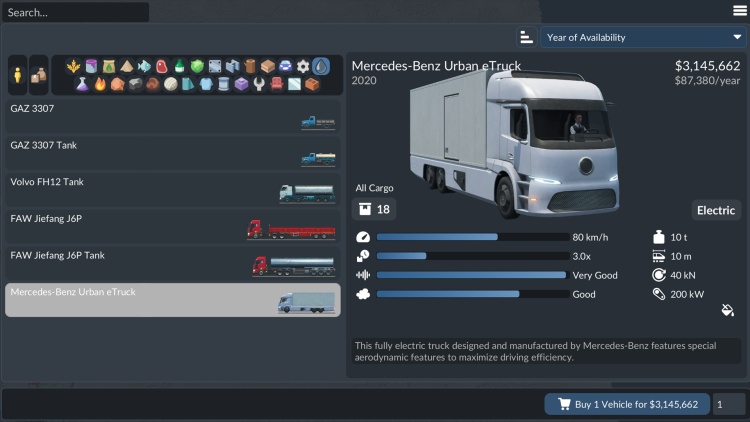Click the top speed bar
Viewport: 750px width, 422px height.
tap(473, 237)
